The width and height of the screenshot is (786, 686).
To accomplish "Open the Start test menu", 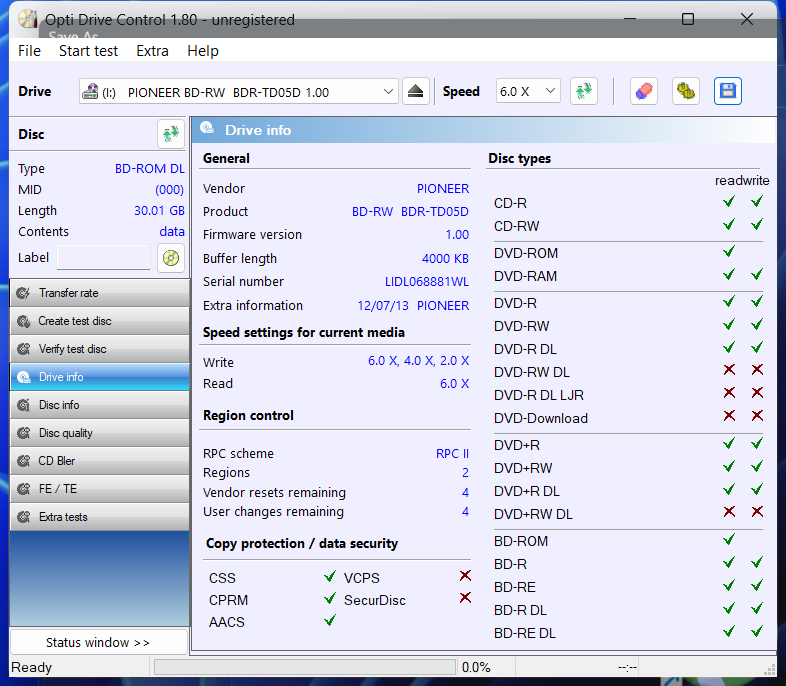I will point(88,51).
